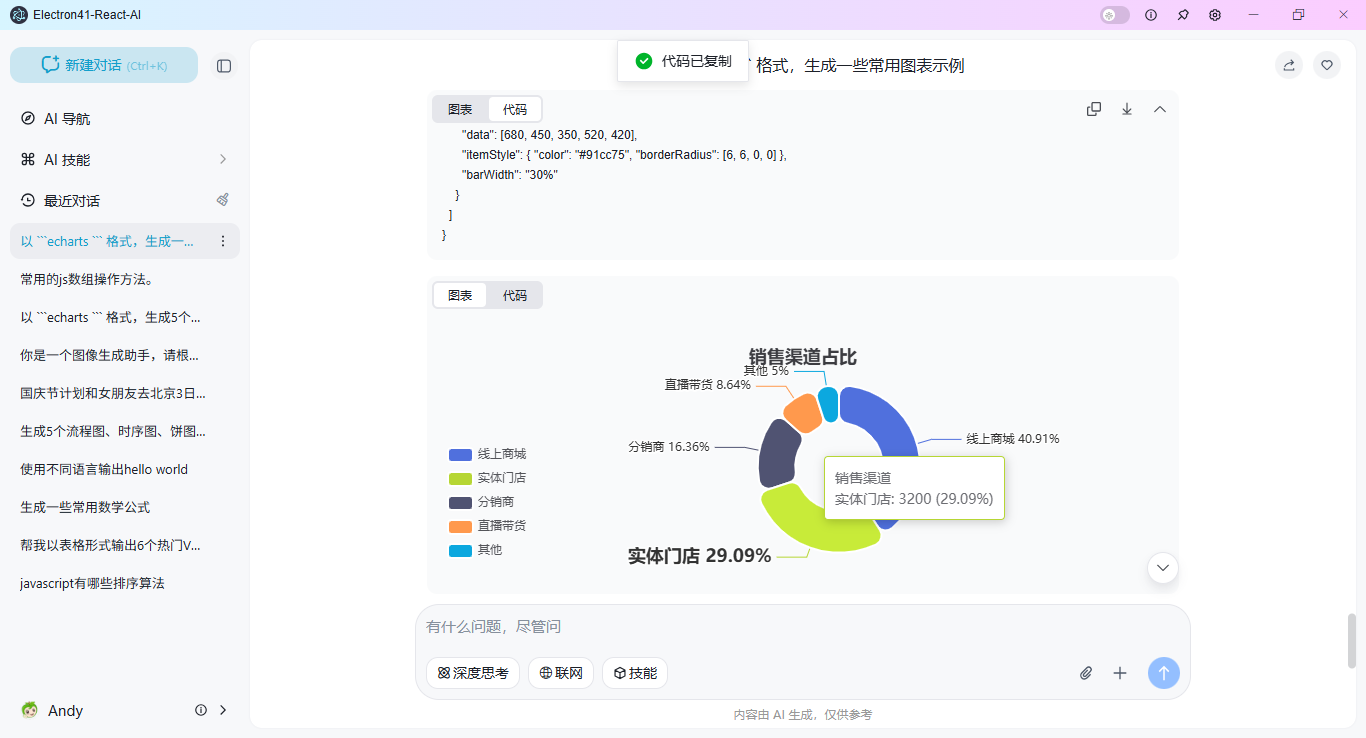Click the 有什么问题，尽管问 message input
Viewport: 1366px width, 738px height.
point(802,627)
